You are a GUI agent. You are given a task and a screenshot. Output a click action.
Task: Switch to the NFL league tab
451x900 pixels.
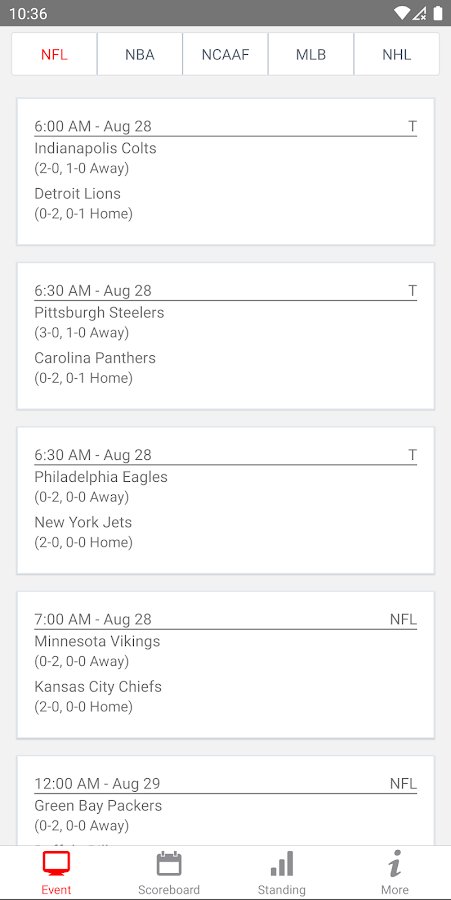55,55
